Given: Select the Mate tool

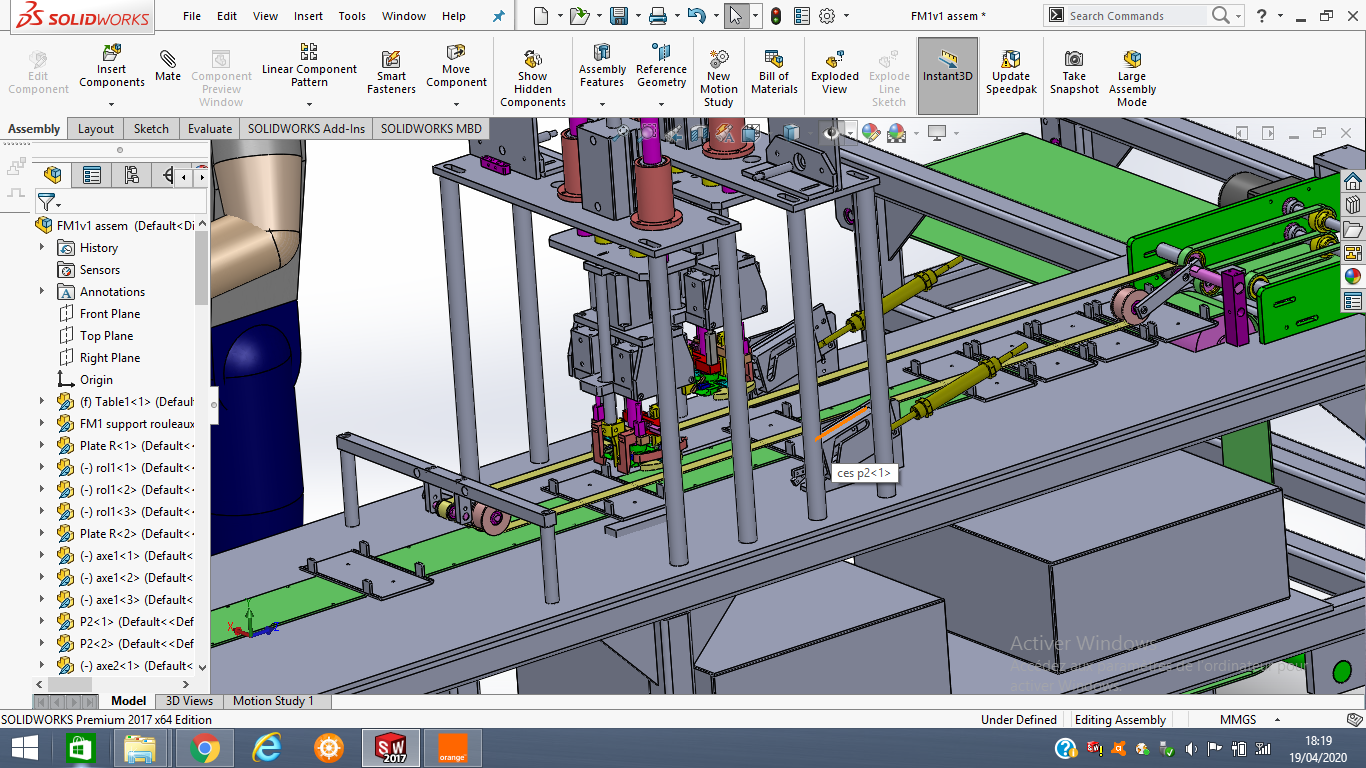Looking at the screenshot, I should 168,66.
